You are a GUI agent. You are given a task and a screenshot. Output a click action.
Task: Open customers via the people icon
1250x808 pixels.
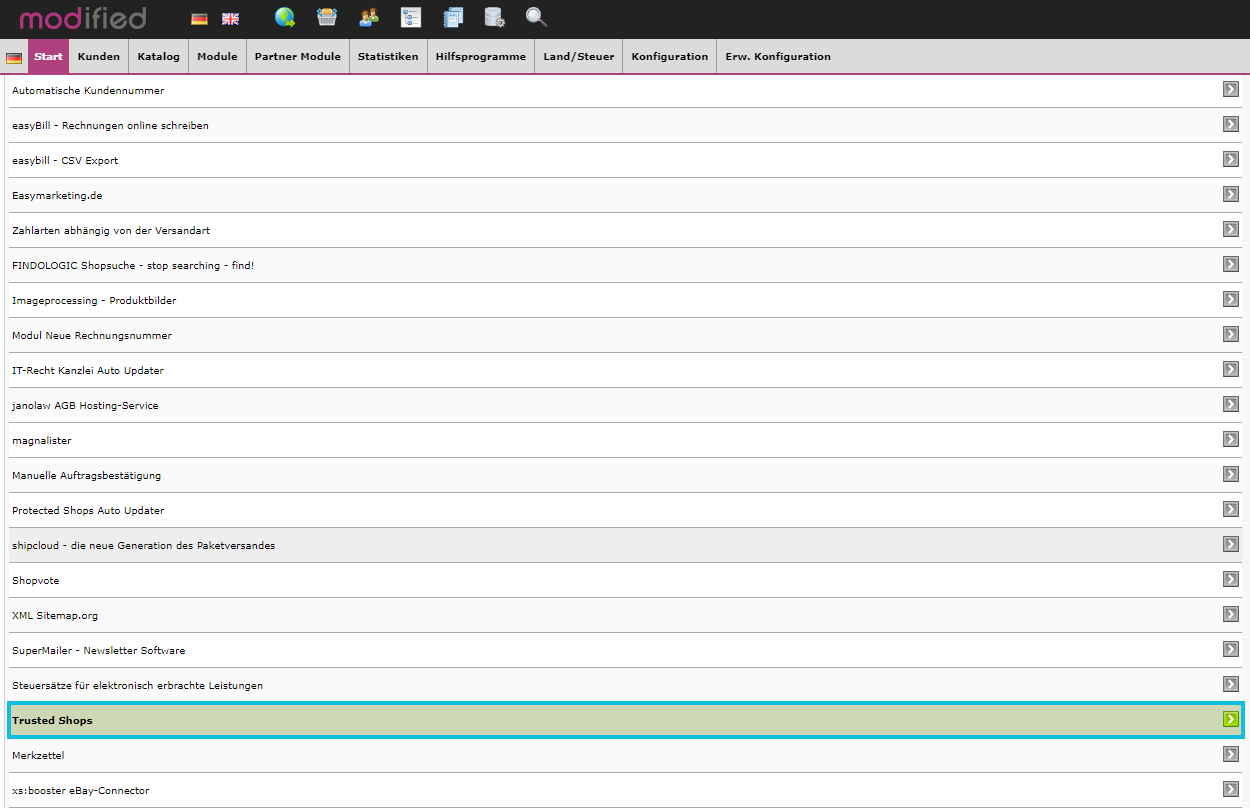coord(369,17)
